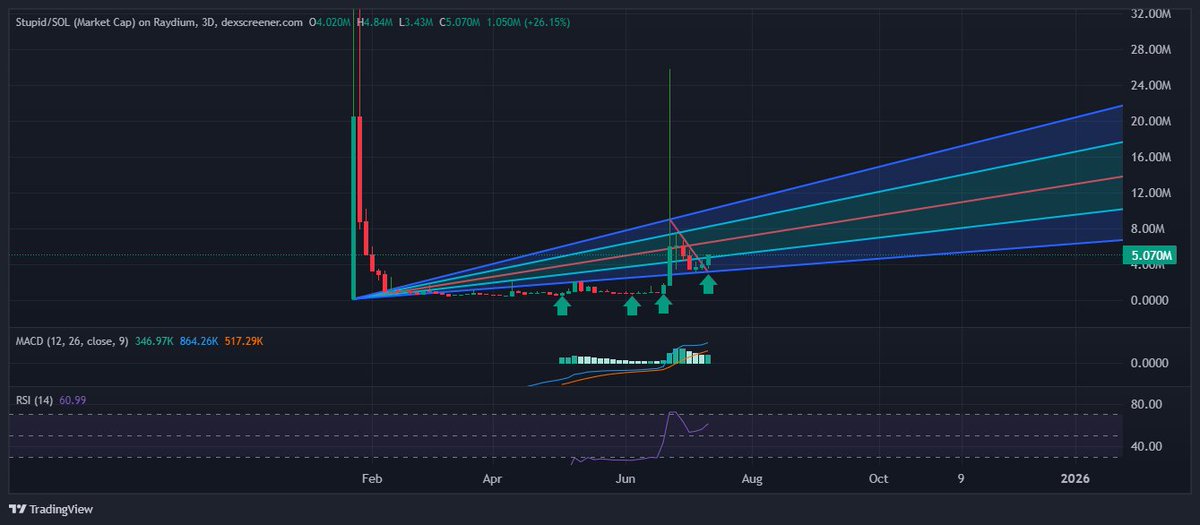This screenshot has height=525, width=1200.
Task: Click the 2026 label on time axis
Action: point(1075,480)
